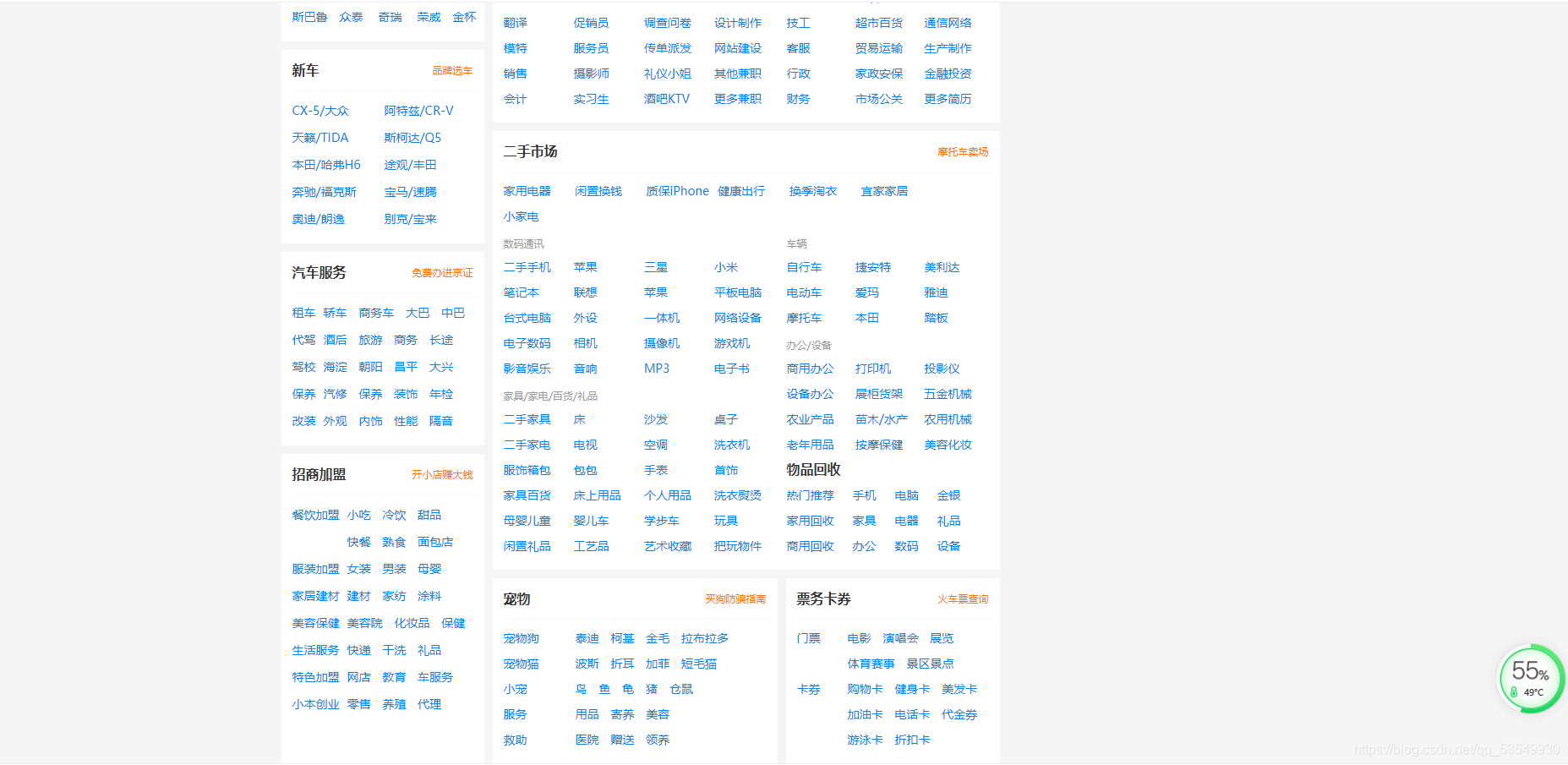Go to the 摩托车卖场 link
The width and height of the screenshot is (1568, 765).
(963, 152)
